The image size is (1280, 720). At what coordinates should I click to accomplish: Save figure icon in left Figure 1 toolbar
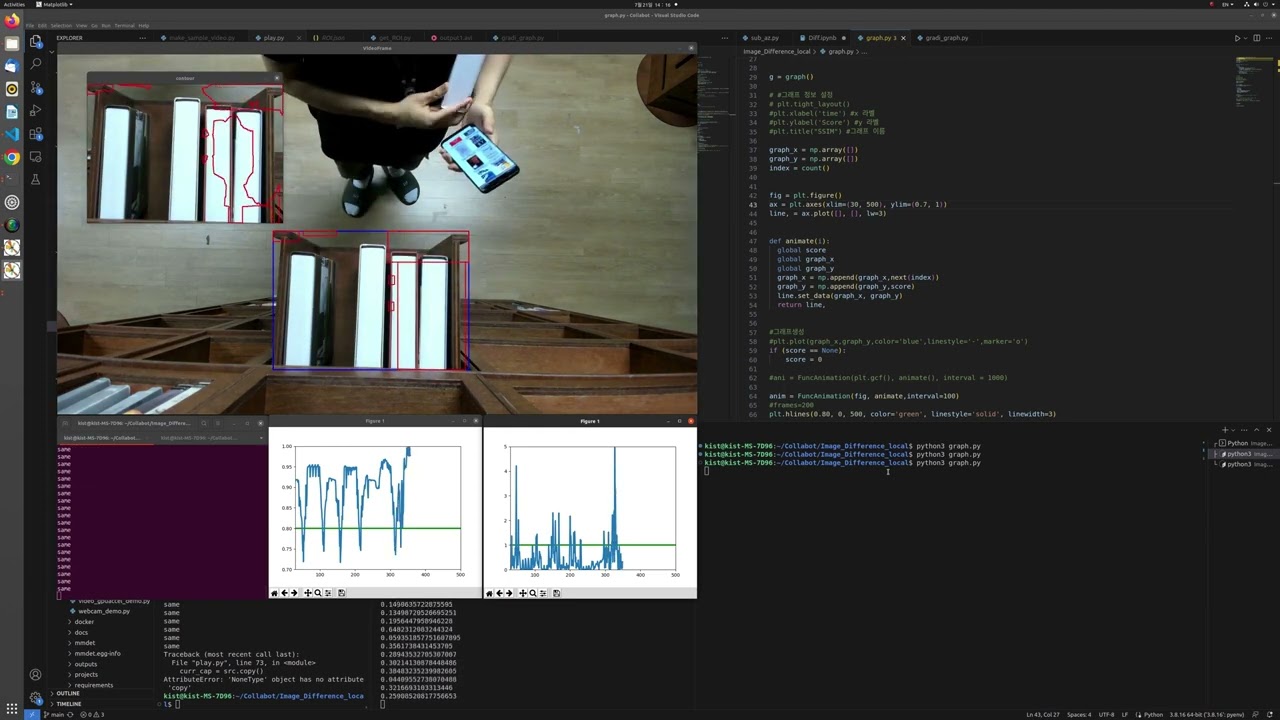pos(341,593)
